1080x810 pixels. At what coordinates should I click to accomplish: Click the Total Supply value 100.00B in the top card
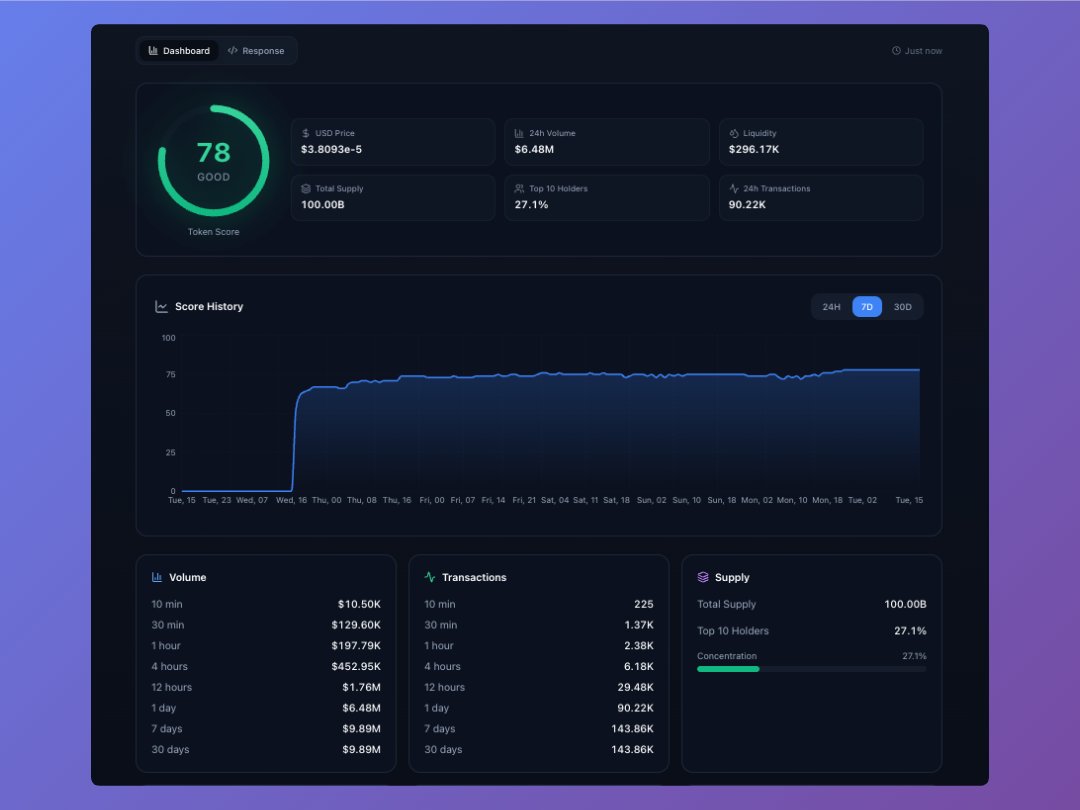click(322, 205)
